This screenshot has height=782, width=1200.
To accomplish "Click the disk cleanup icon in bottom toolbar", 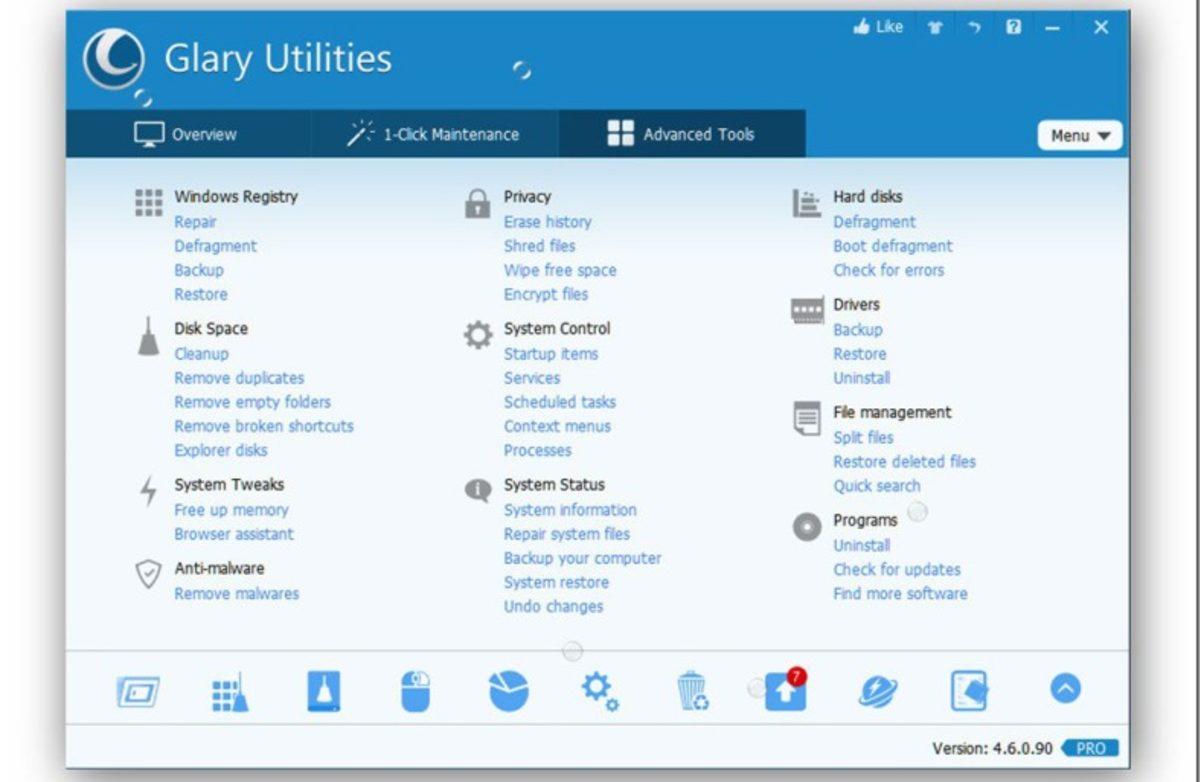I will coord(323,691).
